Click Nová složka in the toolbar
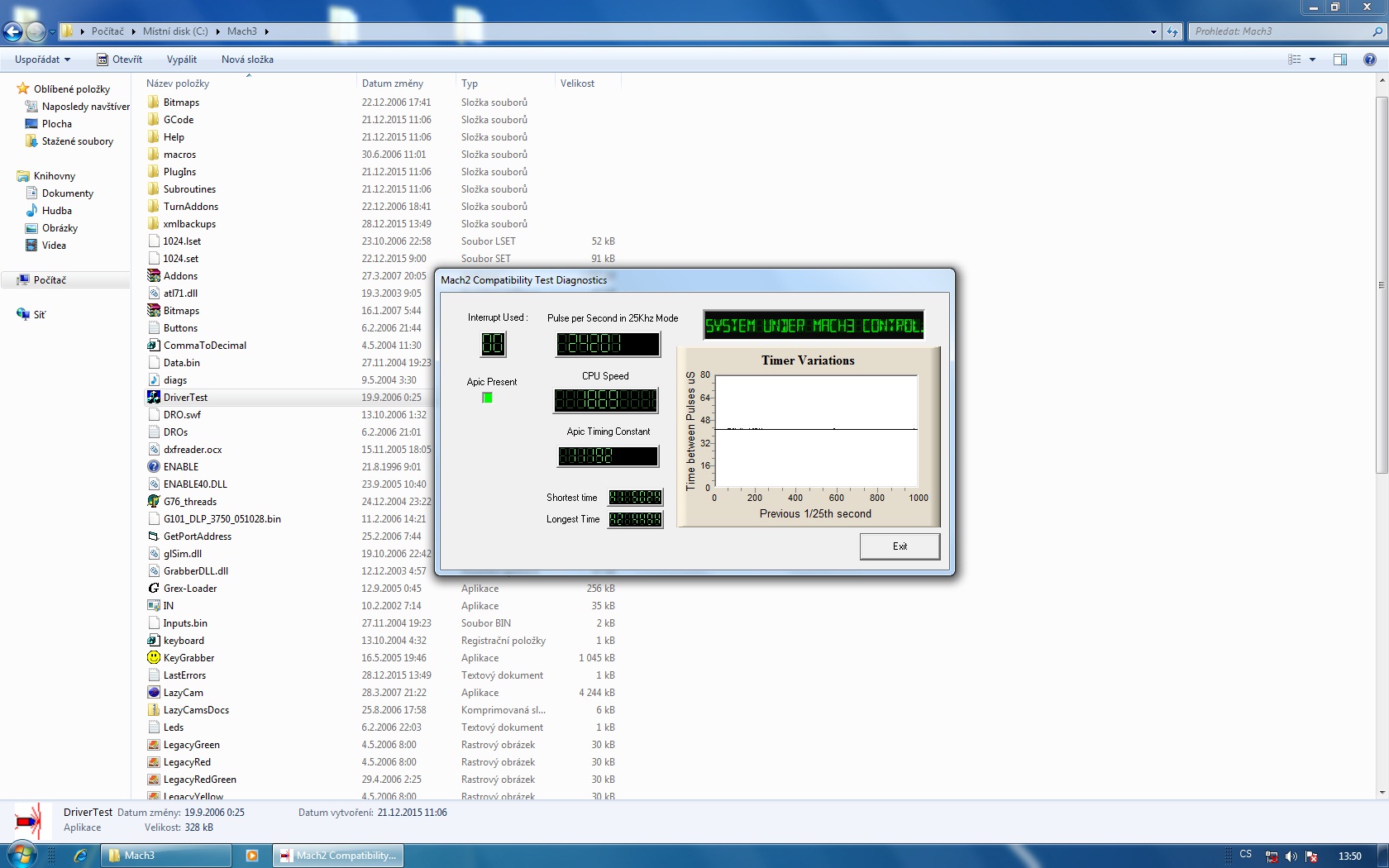This screenshot has width=1389, height=868. (247, 60)
